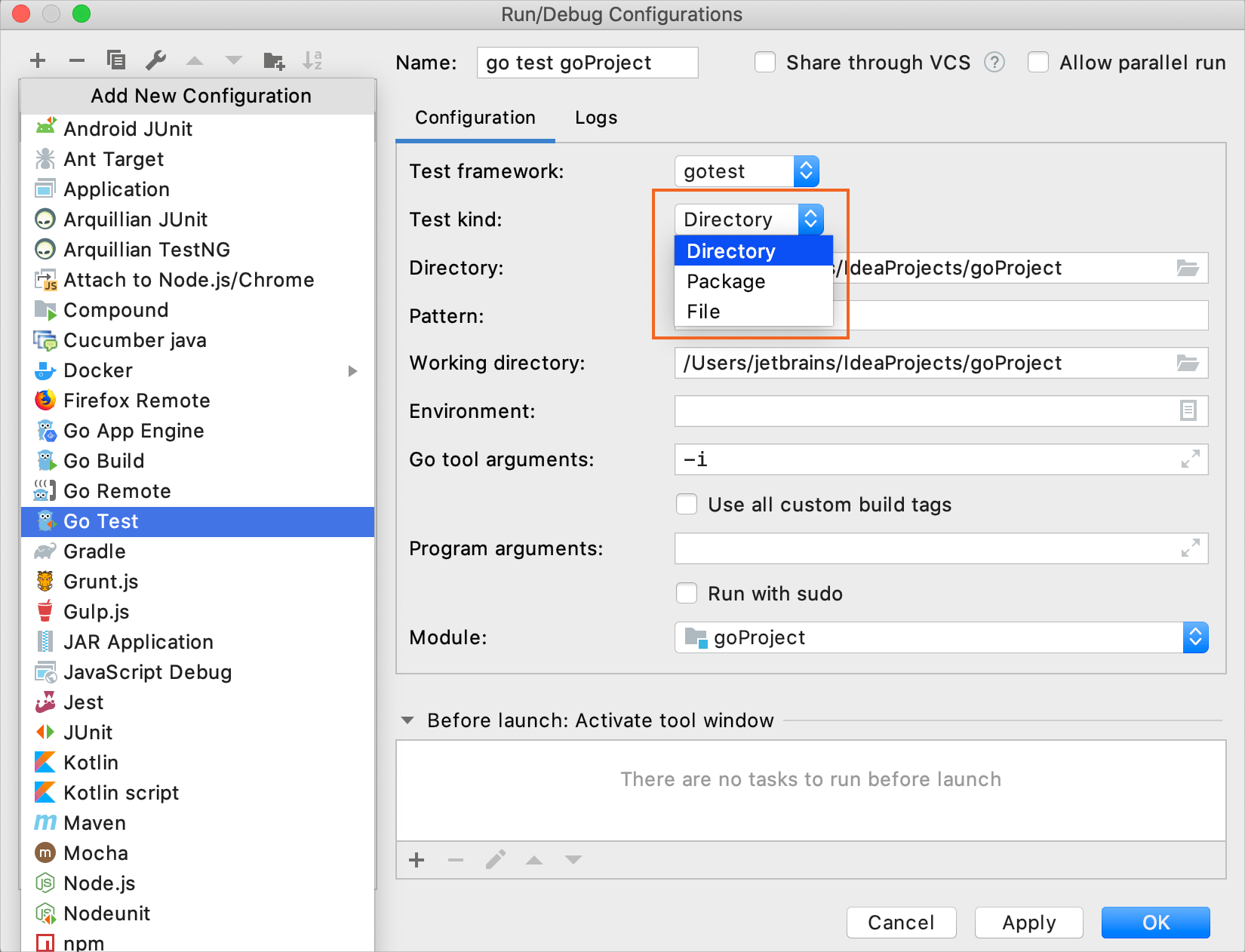
Task: Click the Program arguments input field
Action: coord(941,548)
